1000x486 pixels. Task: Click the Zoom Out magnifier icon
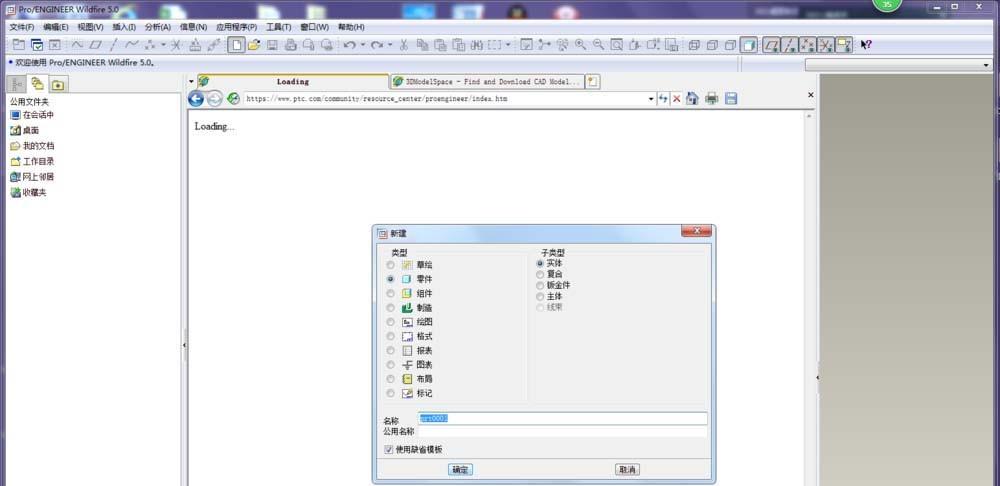click(x=598, y=45)
